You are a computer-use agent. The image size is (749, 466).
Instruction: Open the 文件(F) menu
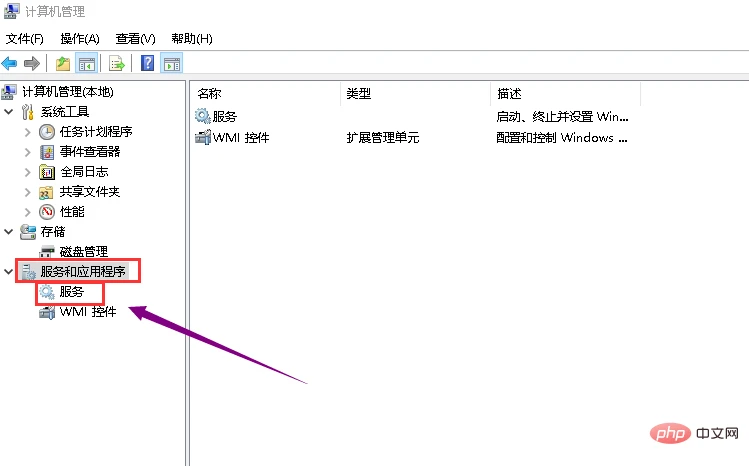click(25, 39)
